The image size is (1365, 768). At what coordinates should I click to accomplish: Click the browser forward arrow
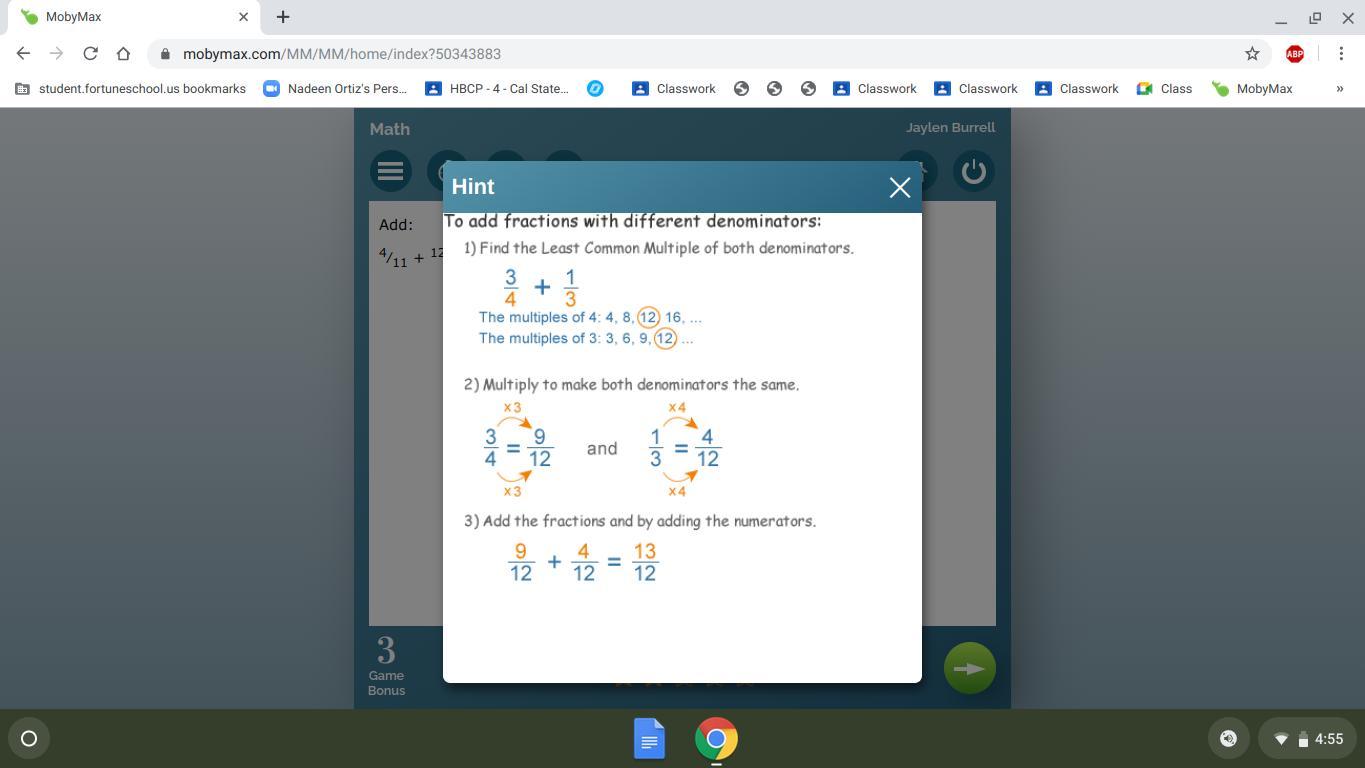tap(56, 54)
